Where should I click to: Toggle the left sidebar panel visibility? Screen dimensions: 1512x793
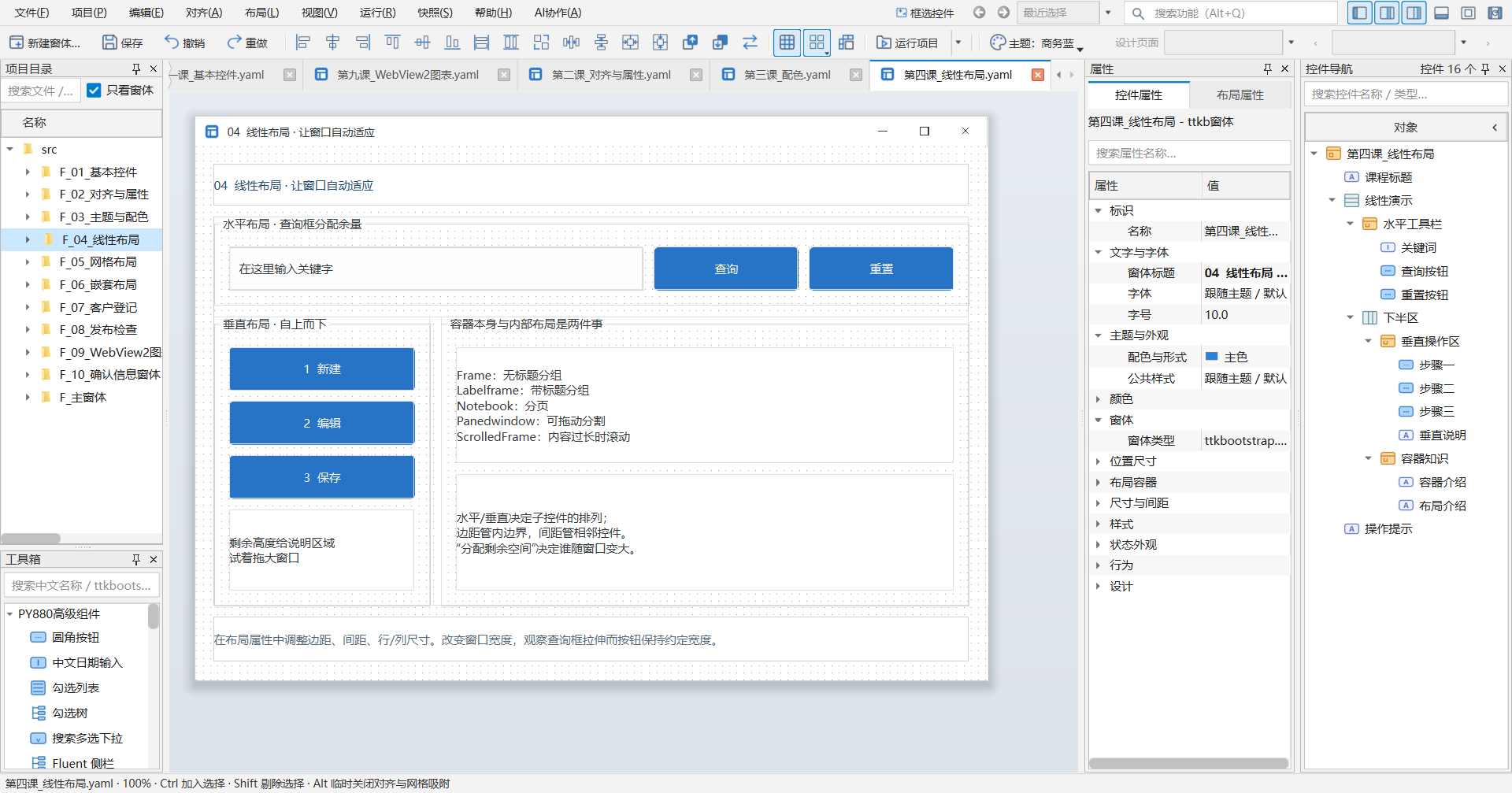coord(1359,13)
